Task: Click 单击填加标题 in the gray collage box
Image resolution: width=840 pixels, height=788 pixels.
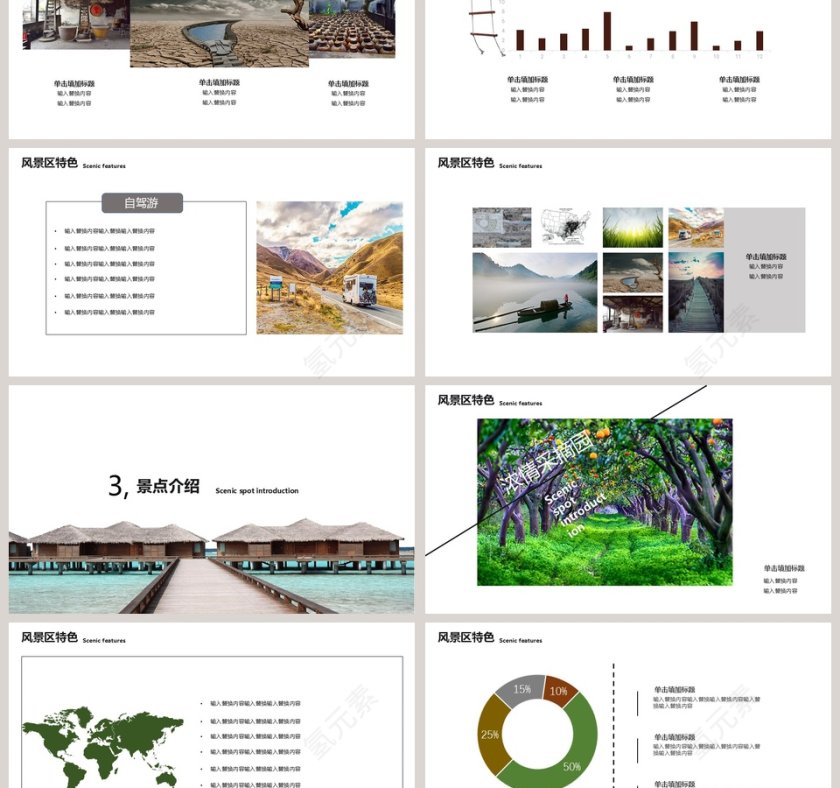Action: pos(765,257)
